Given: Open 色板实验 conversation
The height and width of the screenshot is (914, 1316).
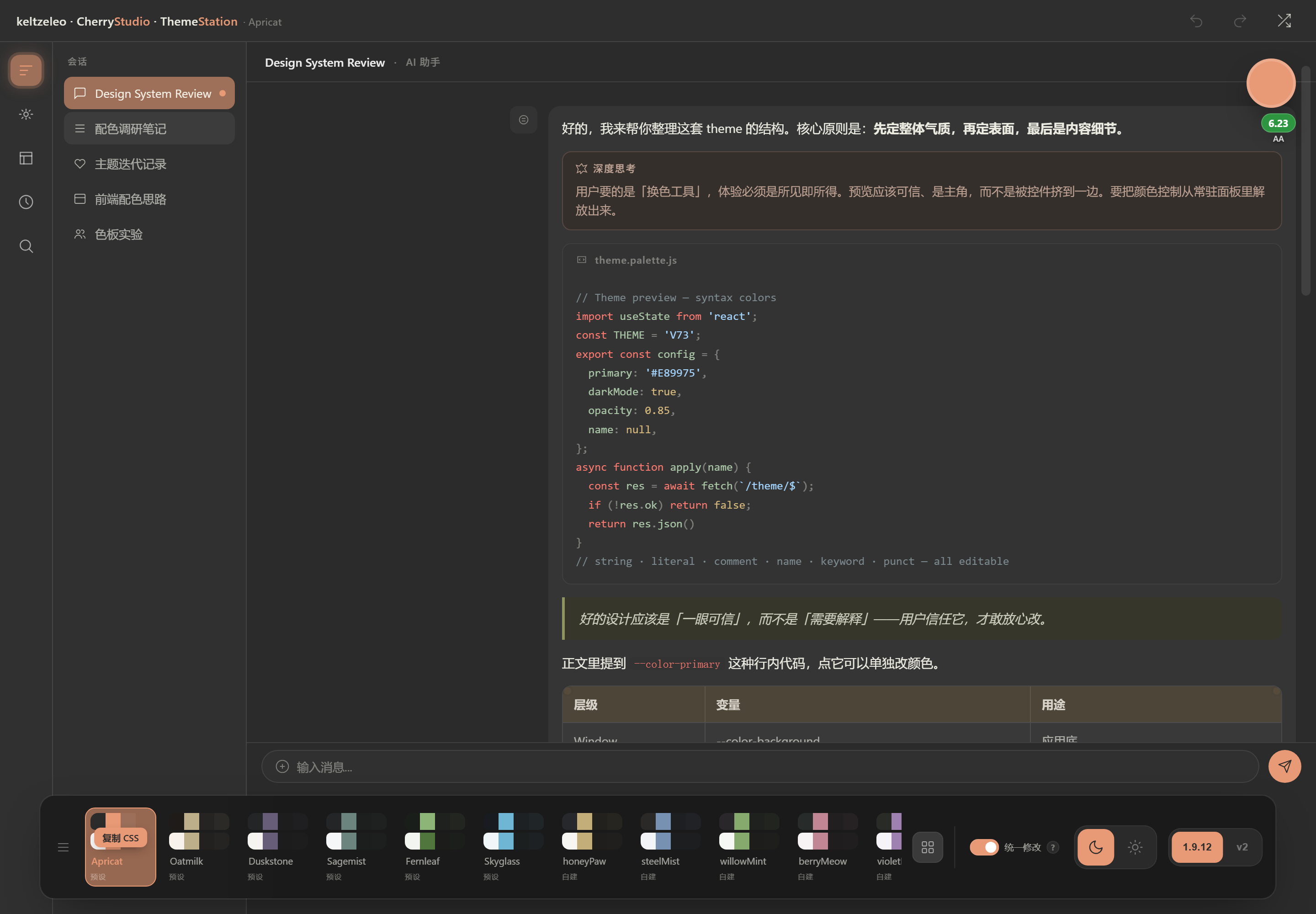Looking at the screenshot, I should [149, 234].
